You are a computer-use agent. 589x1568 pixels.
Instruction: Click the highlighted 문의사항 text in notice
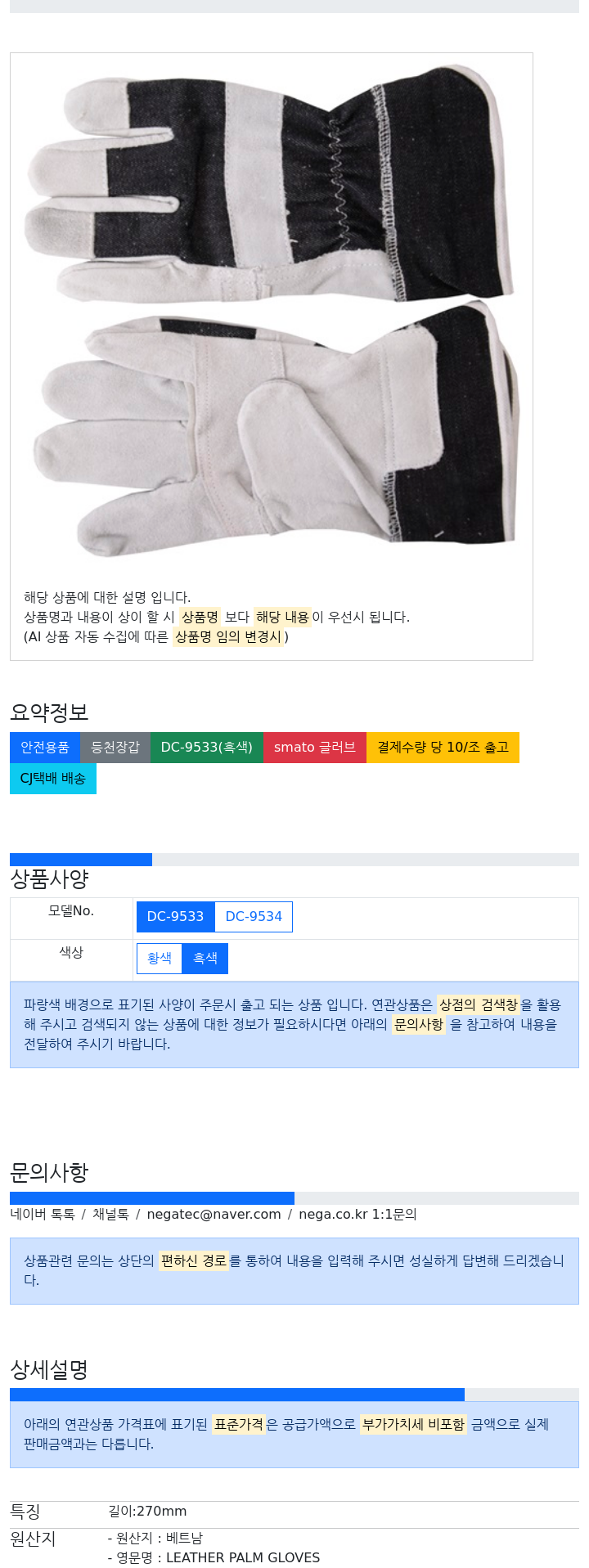pos(419,1024)
